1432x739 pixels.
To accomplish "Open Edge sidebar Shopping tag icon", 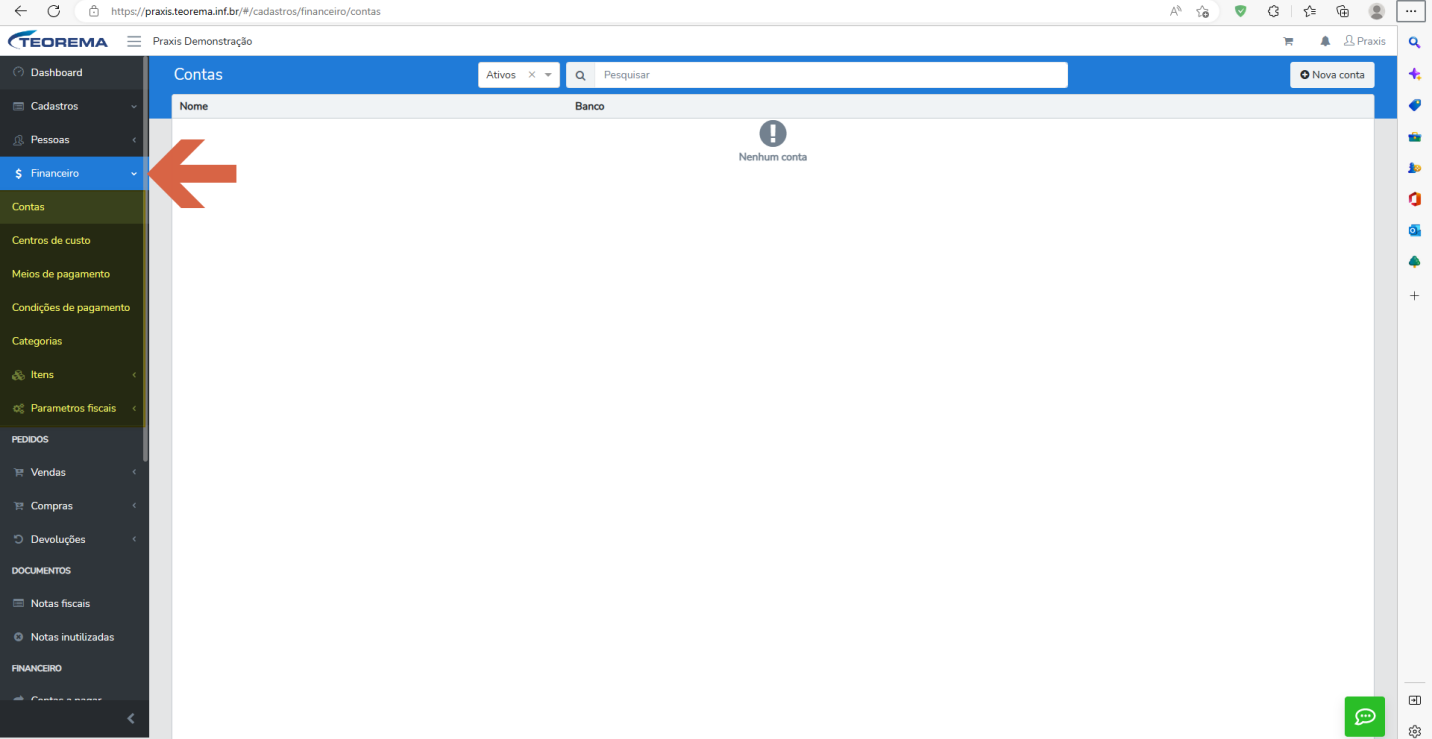I will click(x=1415, y=105).
